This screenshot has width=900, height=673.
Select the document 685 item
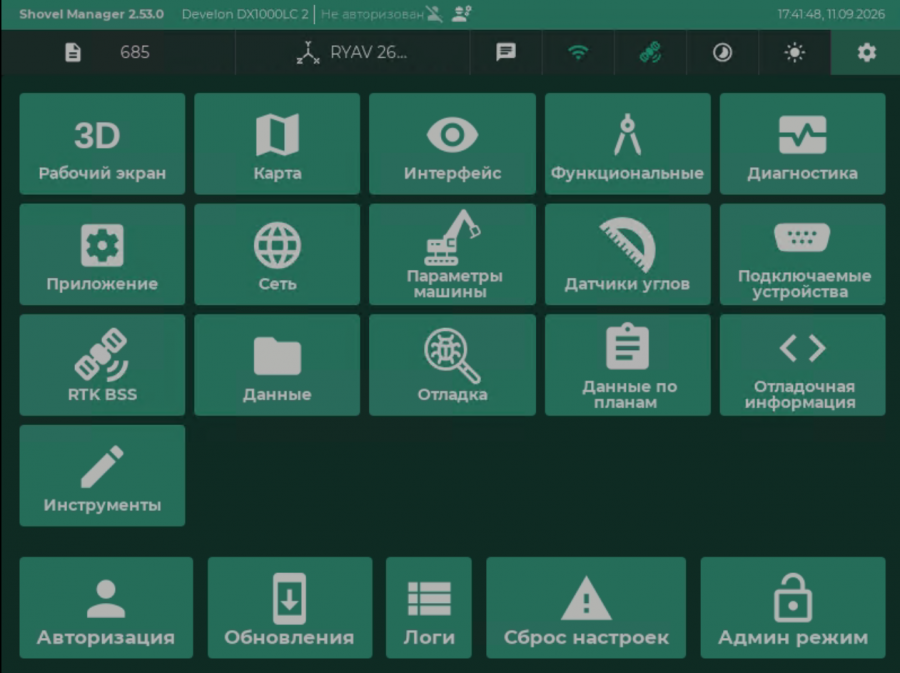[x=118, y=52]
